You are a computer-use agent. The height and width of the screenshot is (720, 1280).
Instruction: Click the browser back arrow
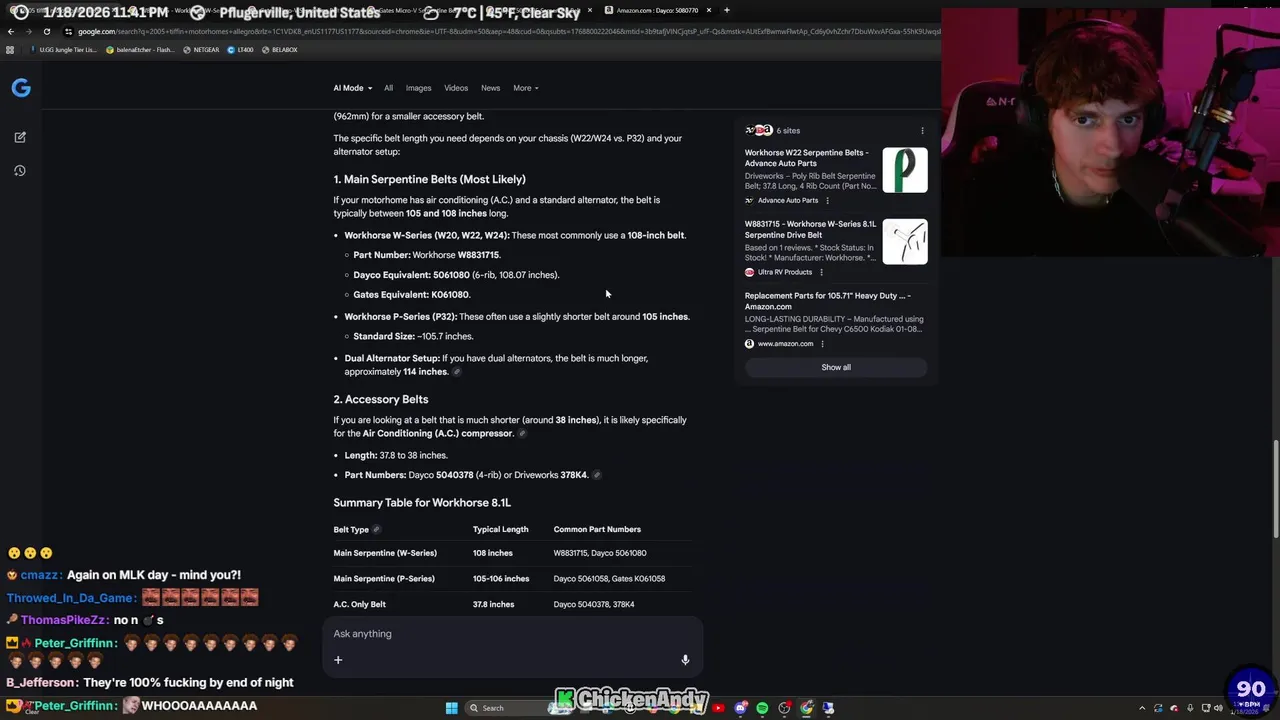(x=11, y=31)
